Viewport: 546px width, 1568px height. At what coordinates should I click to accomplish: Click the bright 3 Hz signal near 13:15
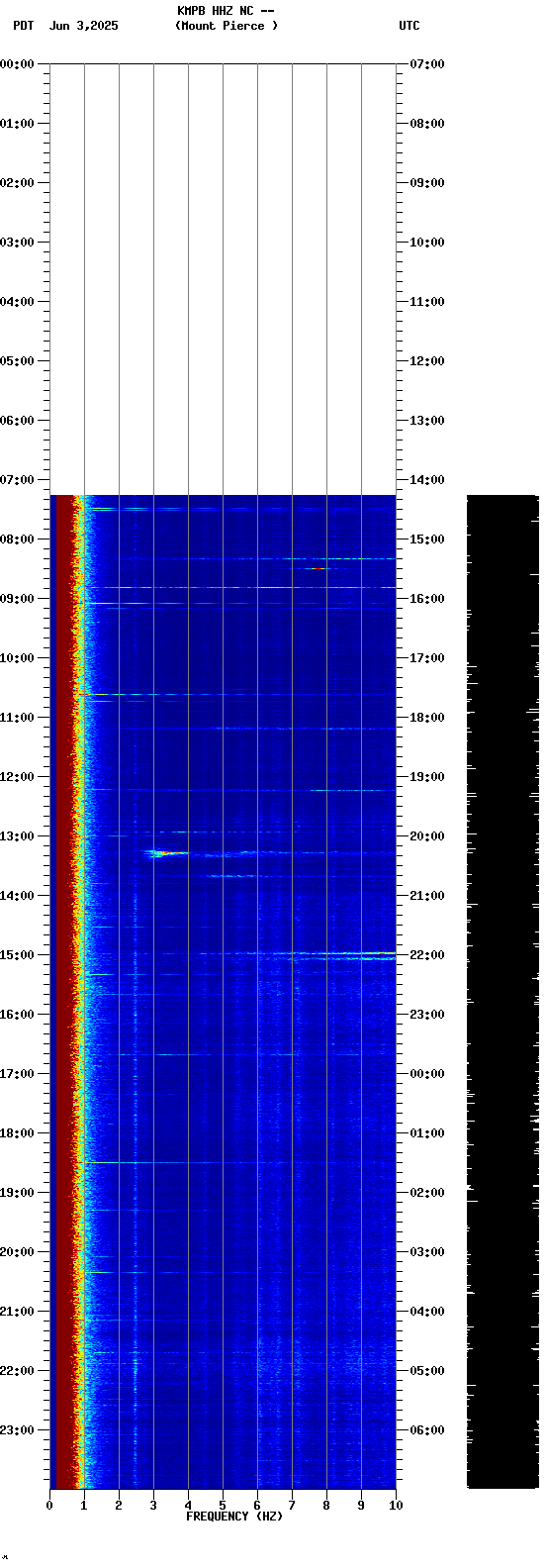point(164,852)
